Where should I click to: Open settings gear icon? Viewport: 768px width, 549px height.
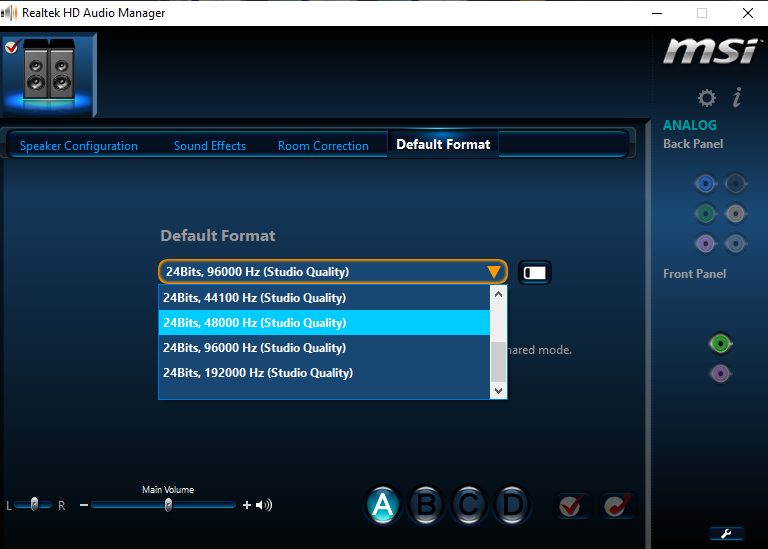707,97
